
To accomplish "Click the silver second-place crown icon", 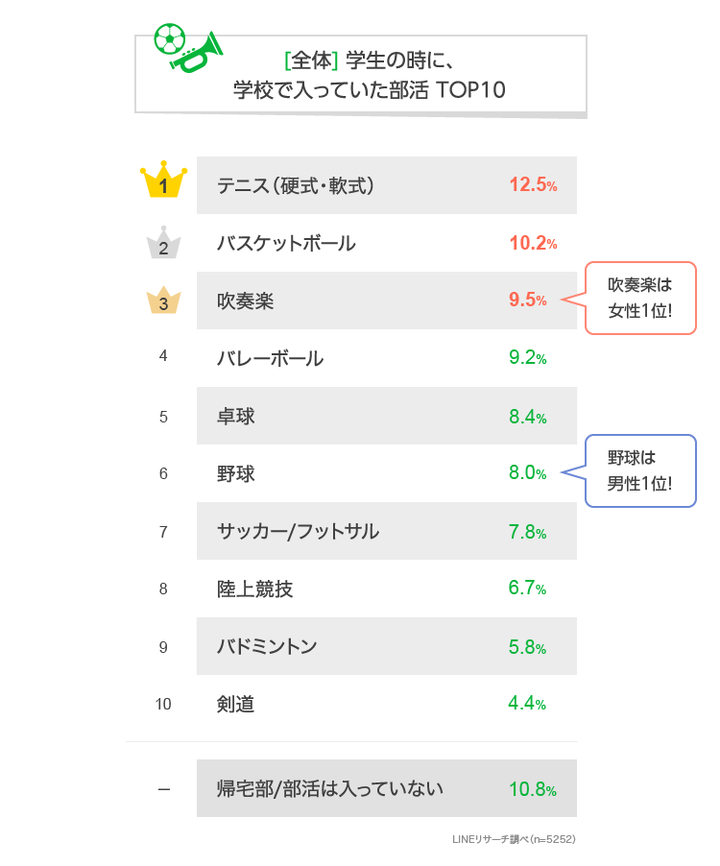I will pyautogui.click(x=163, y=245).
